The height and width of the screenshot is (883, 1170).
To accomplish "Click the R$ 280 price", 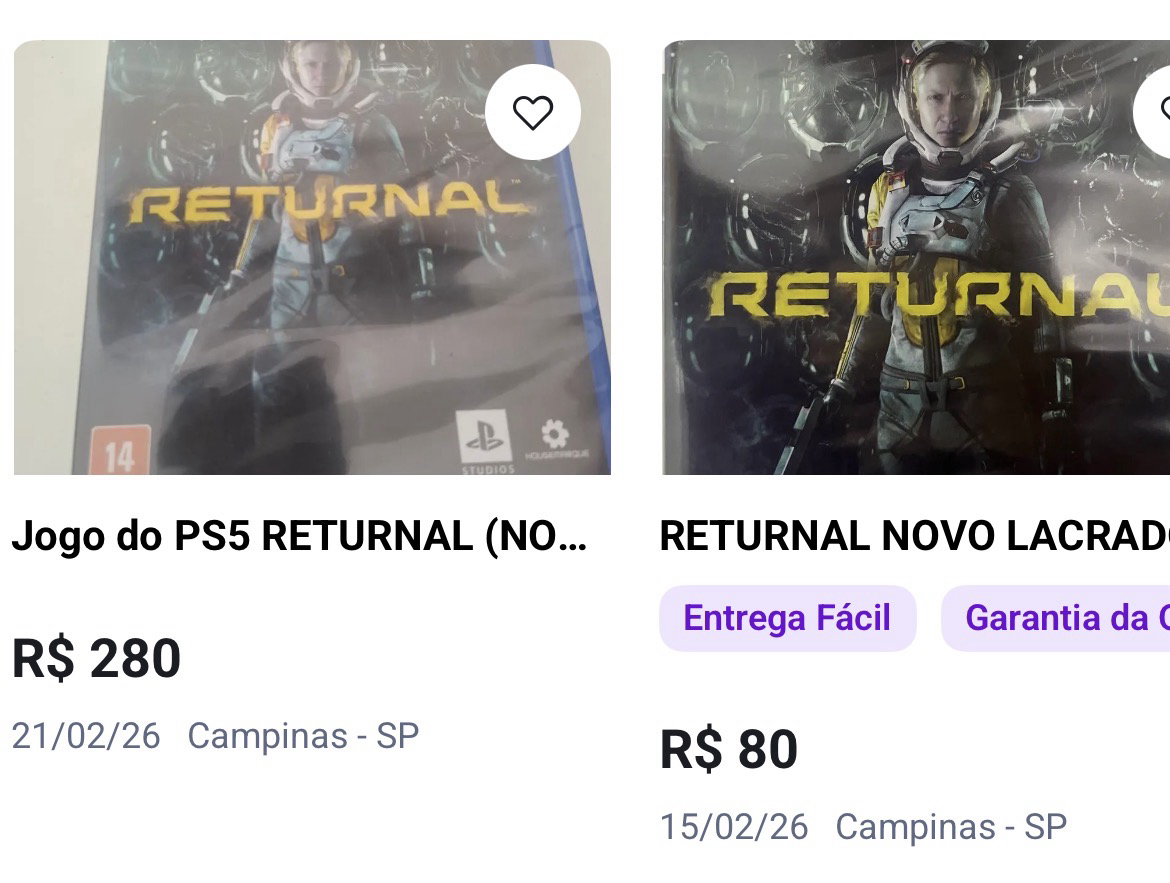I will pos(96,658).
